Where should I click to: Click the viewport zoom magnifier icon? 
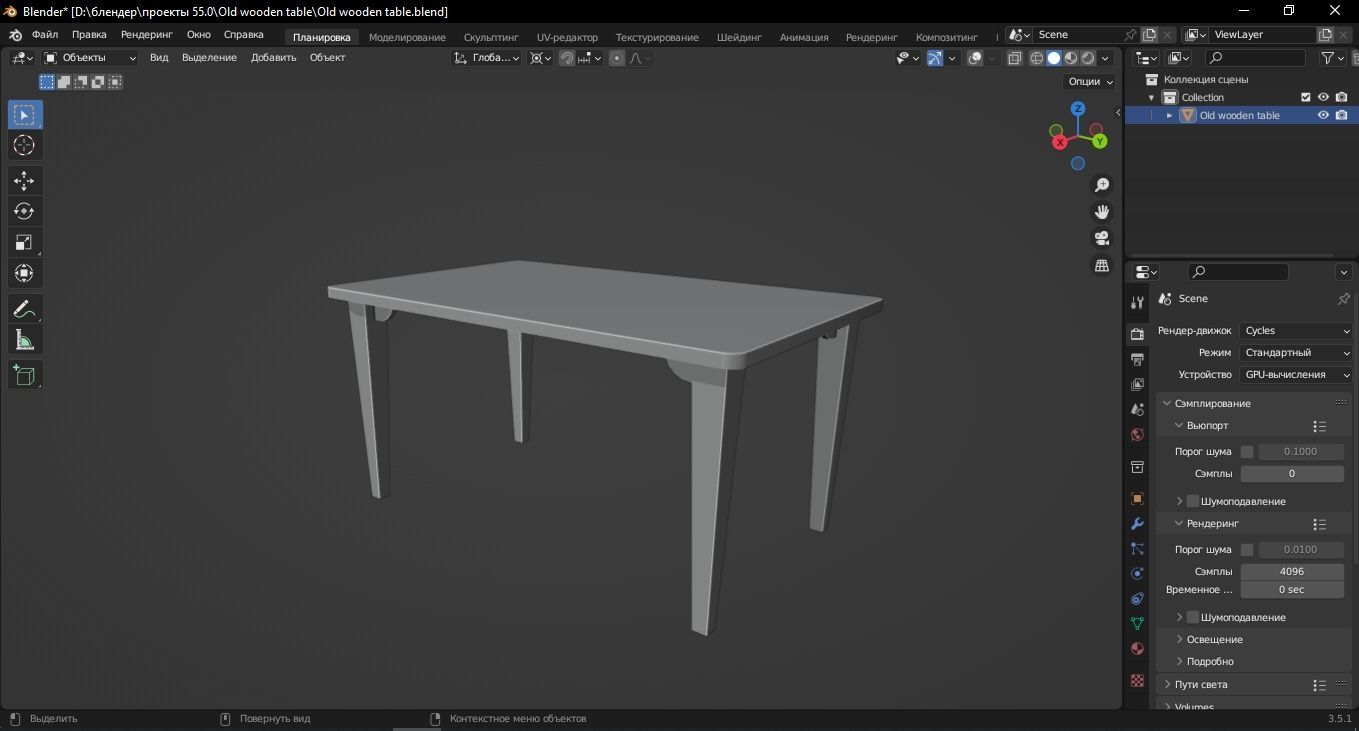tap(1102, 185)
